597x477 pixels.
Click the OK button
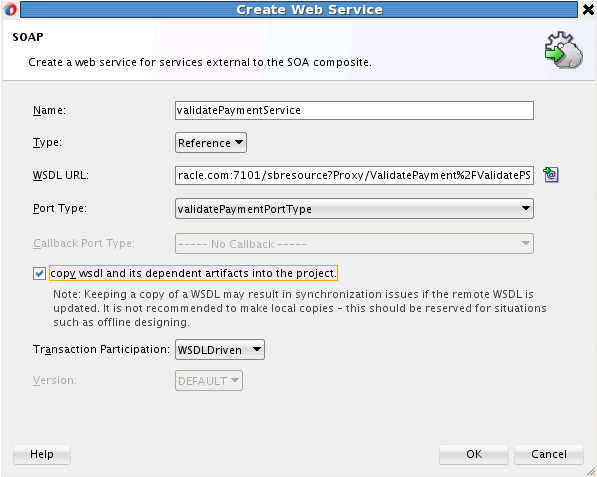[474, 454]
